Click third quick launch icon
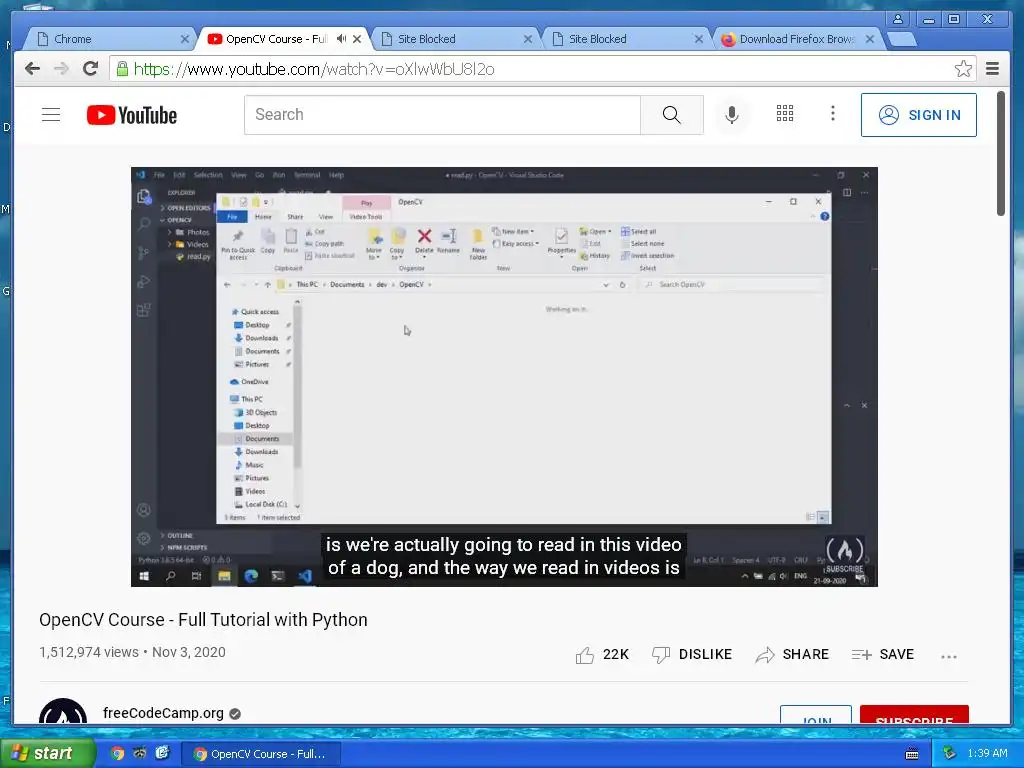 click(x=162, y=753)
